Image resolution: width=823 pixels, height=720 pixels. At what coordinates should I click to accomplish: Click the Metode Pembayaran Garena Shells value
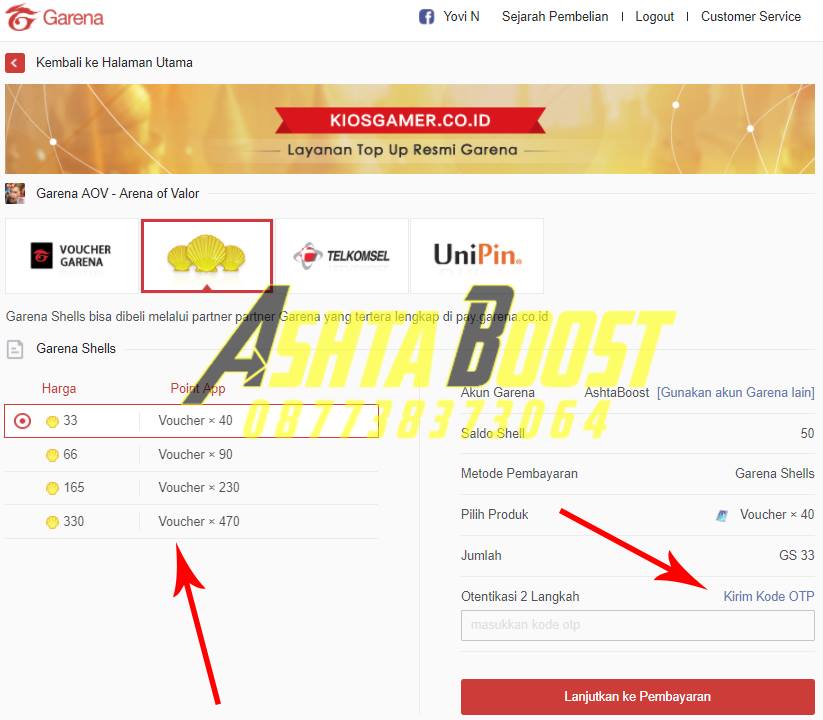click(x=775, y=473)
